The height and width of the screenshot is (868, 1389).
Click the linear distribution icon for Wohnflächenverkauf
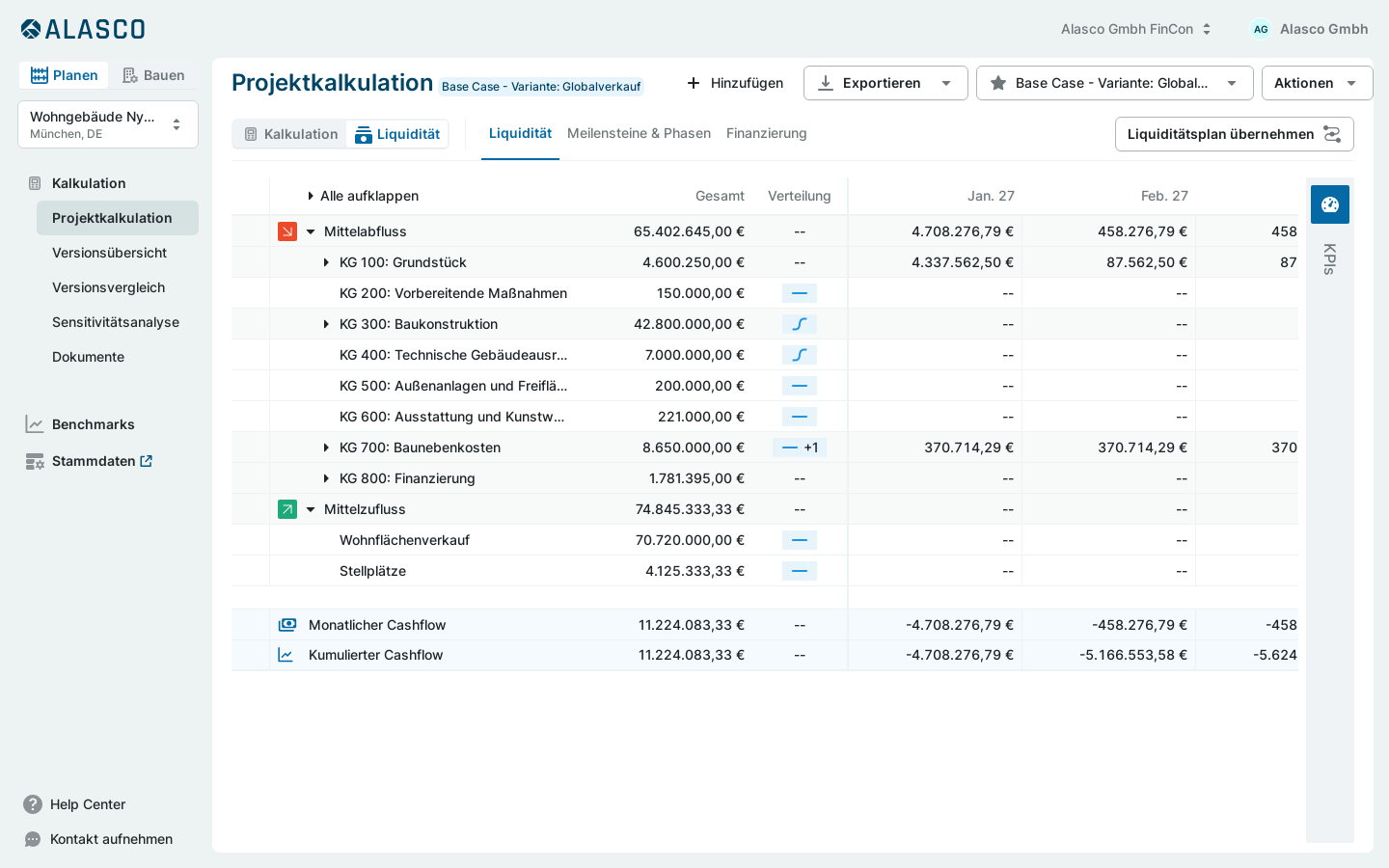(x=800, y=540)
